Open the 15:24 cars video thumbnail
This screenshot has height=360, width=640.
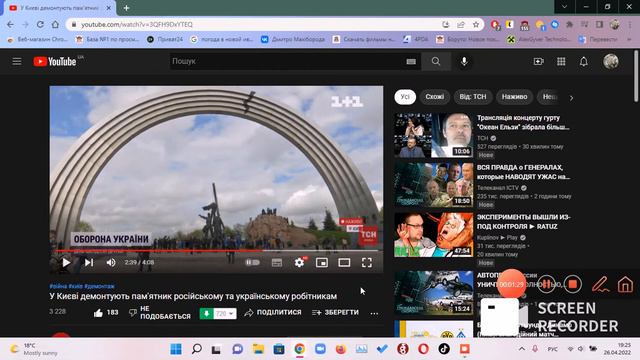(x=433, y=293)
